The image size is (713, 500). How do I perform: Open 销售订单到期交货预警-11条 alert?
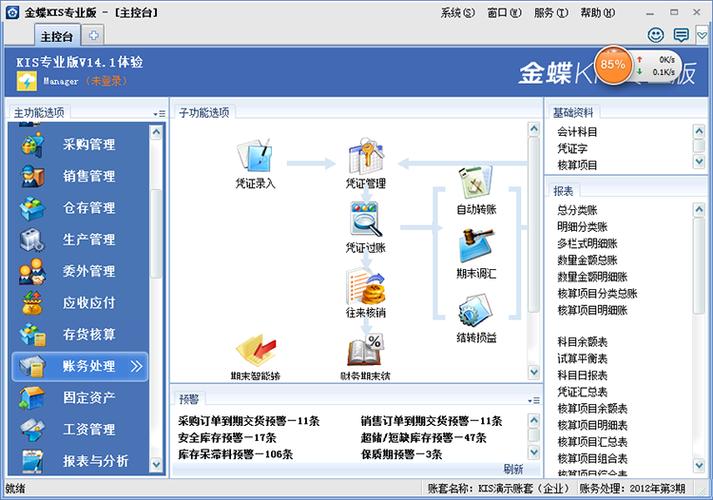click(x=432, y=421)
